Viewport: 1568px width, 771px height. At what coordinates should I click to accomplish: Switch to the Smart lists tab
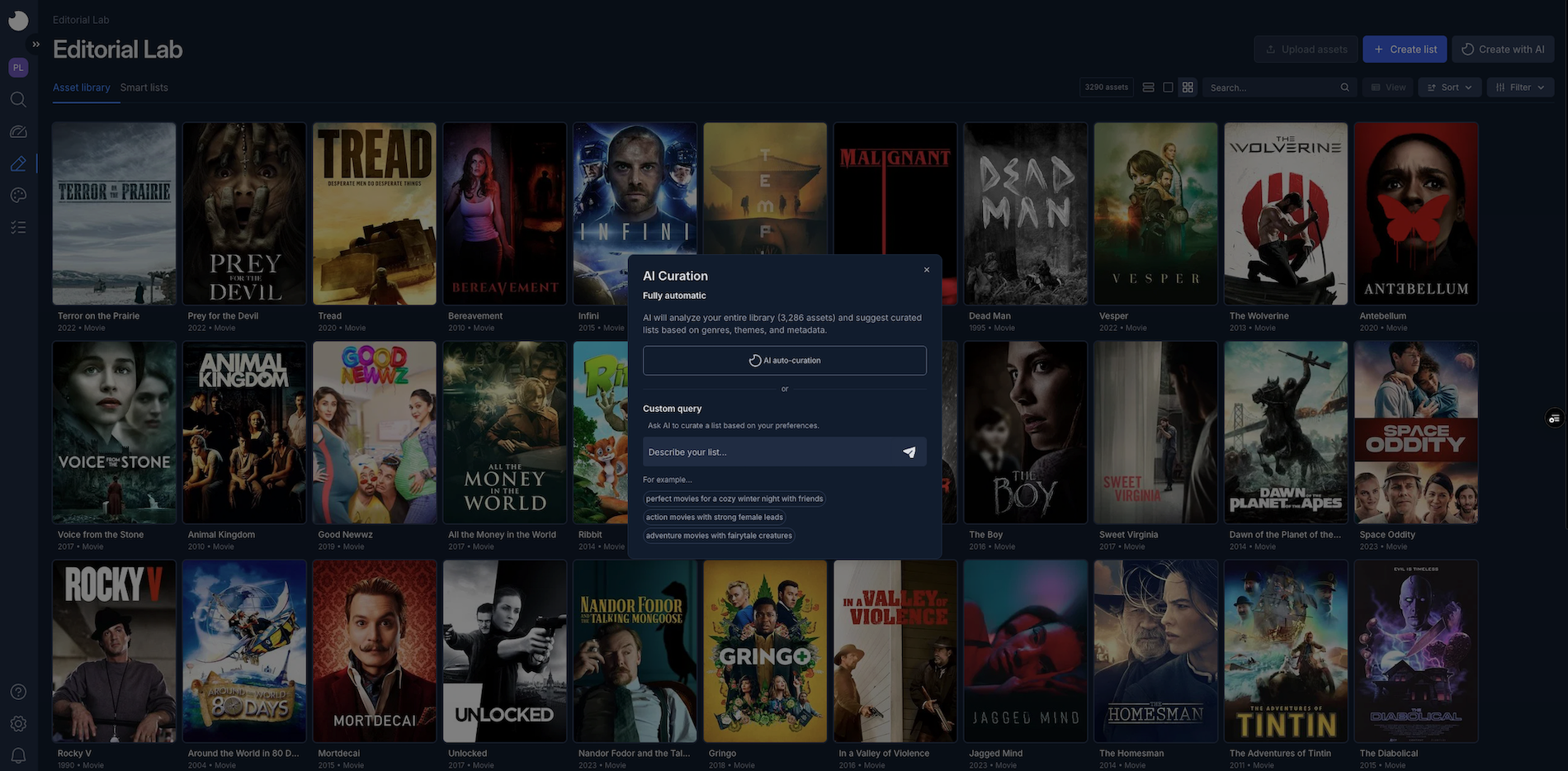pos(144,88)
